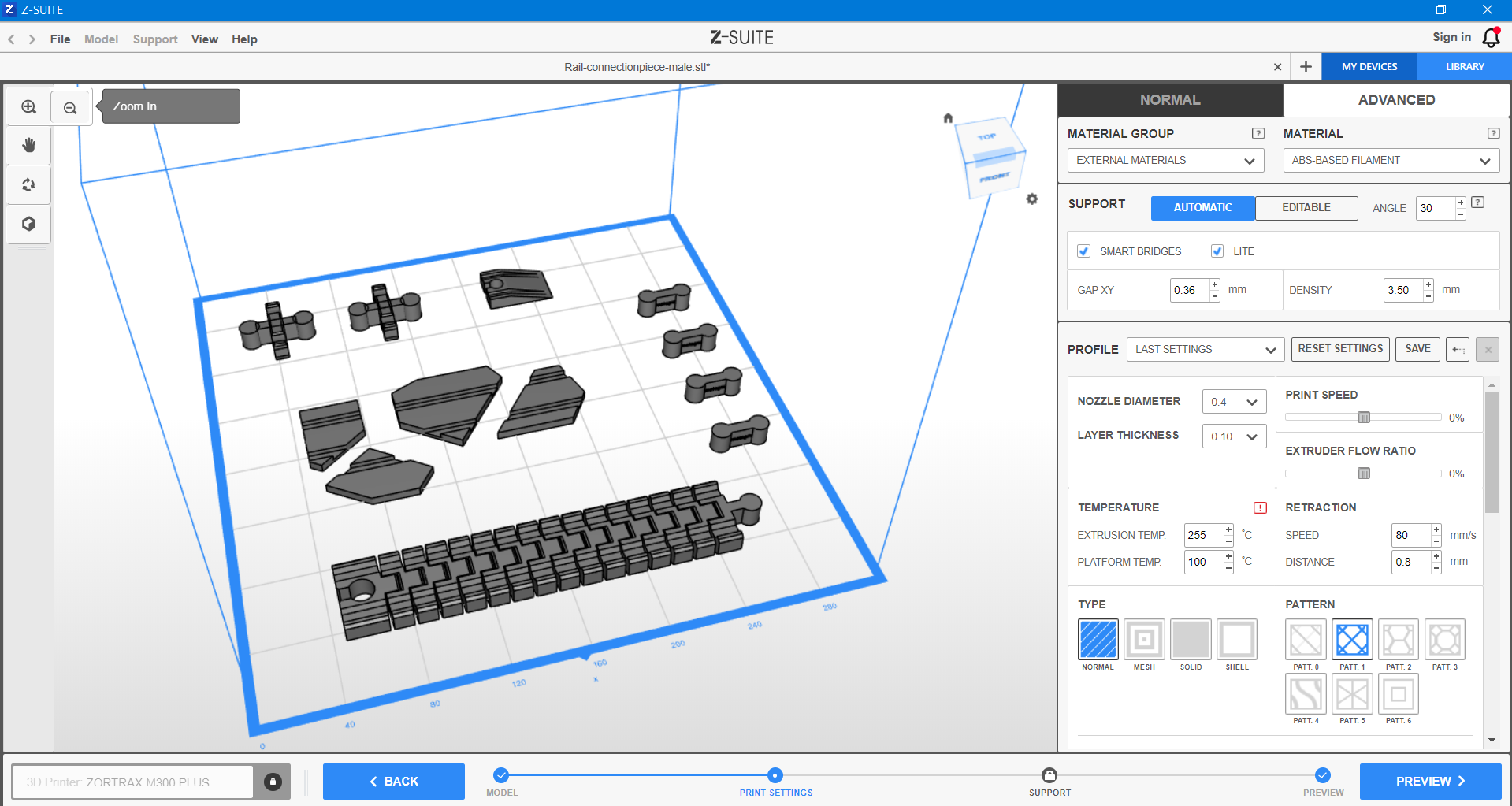Choose infill Patt. 1
1512x806 pixels.
pos(1352,640)
